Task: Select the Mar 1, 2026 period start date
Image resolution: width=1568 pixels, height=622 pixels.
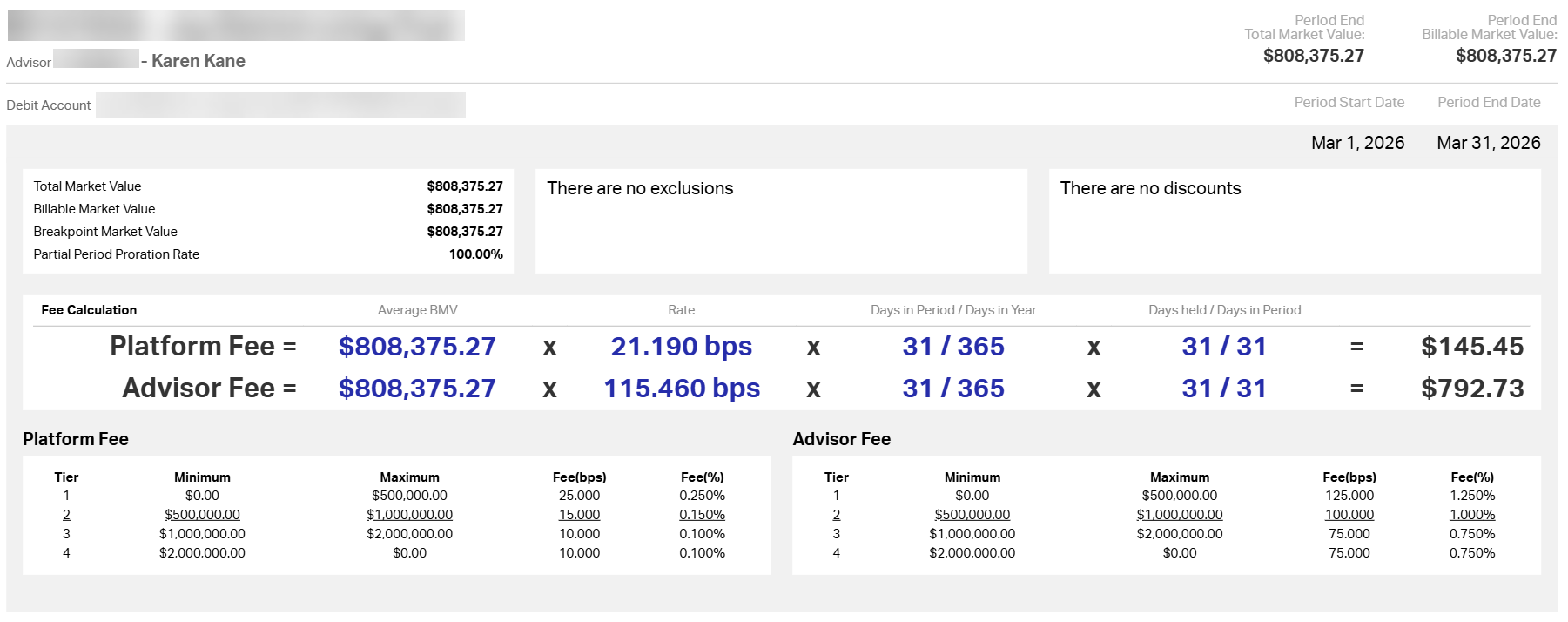Action: click(1357, 143)
